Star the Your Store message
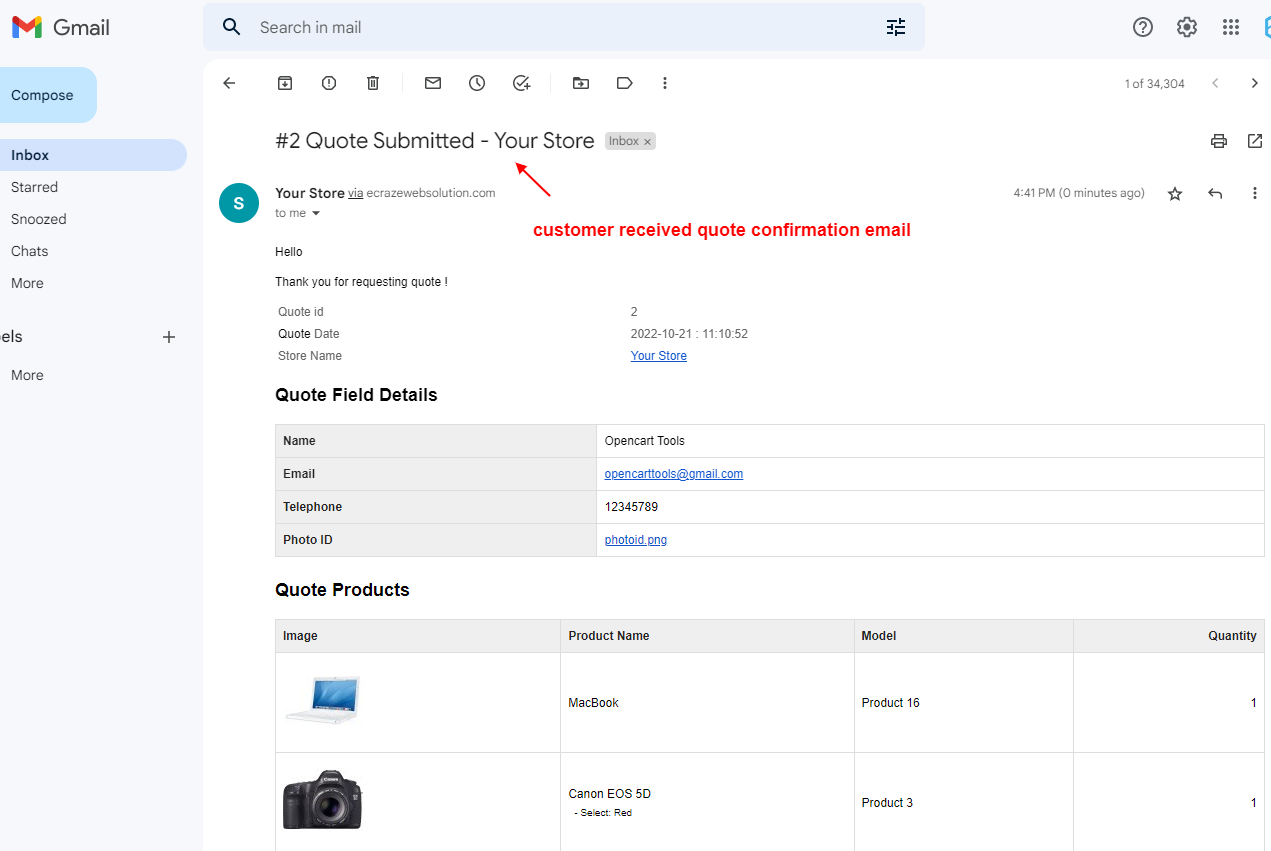This screenshot has width=1271, height=851. [x=1175, y=194]
